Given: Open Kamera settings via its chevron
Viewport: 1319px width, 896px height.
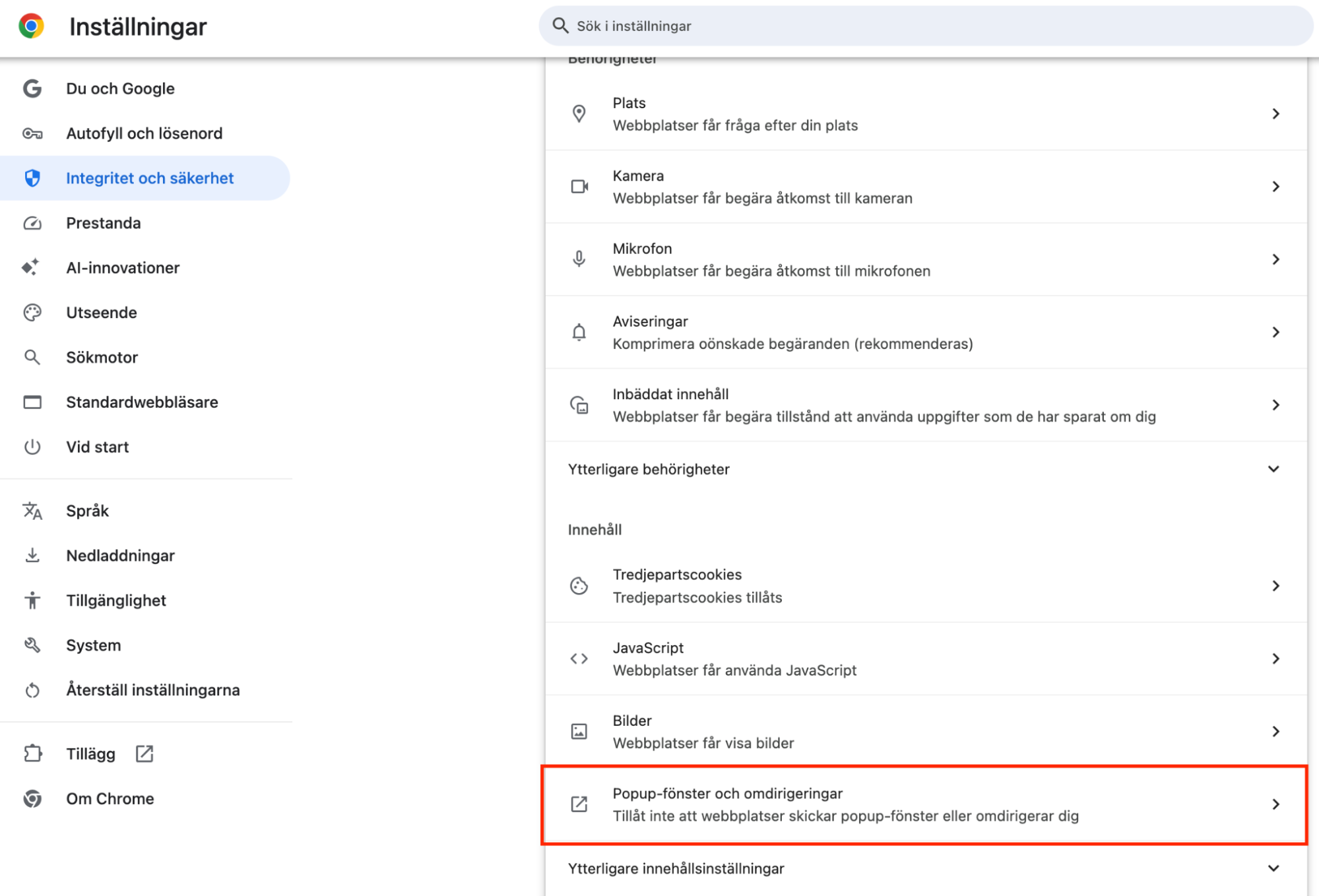Looking at the screenshot, I should point(1275,187).
